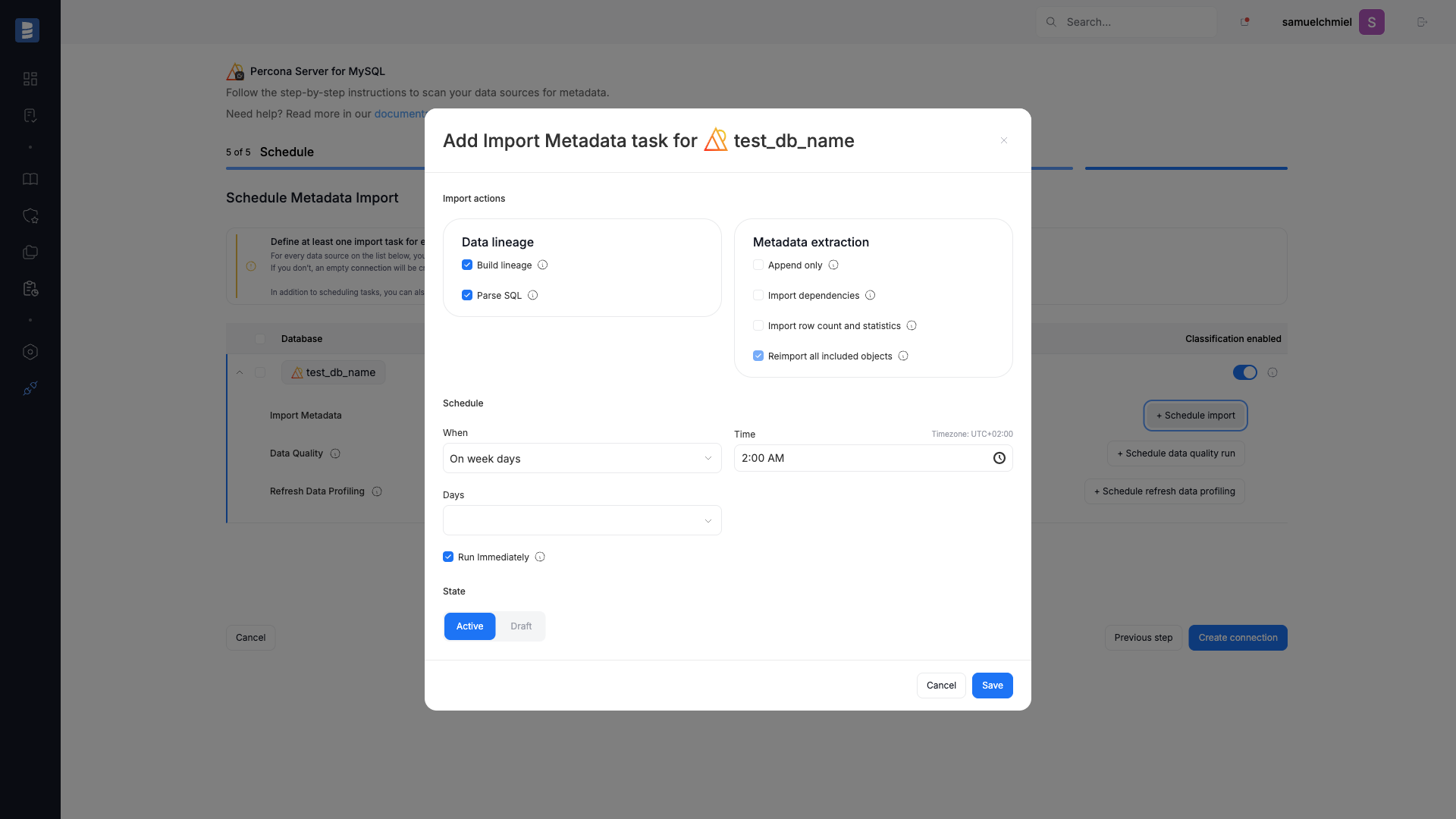Open the connections plug icon in sidebar

[30, 388]
